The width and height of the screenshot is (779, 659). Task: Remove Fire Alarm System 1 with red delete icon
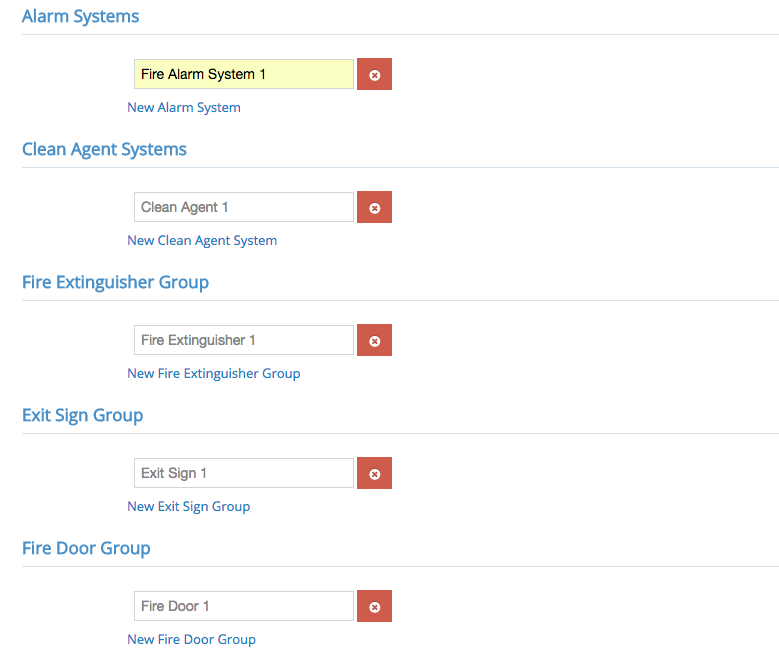(374, 74)
